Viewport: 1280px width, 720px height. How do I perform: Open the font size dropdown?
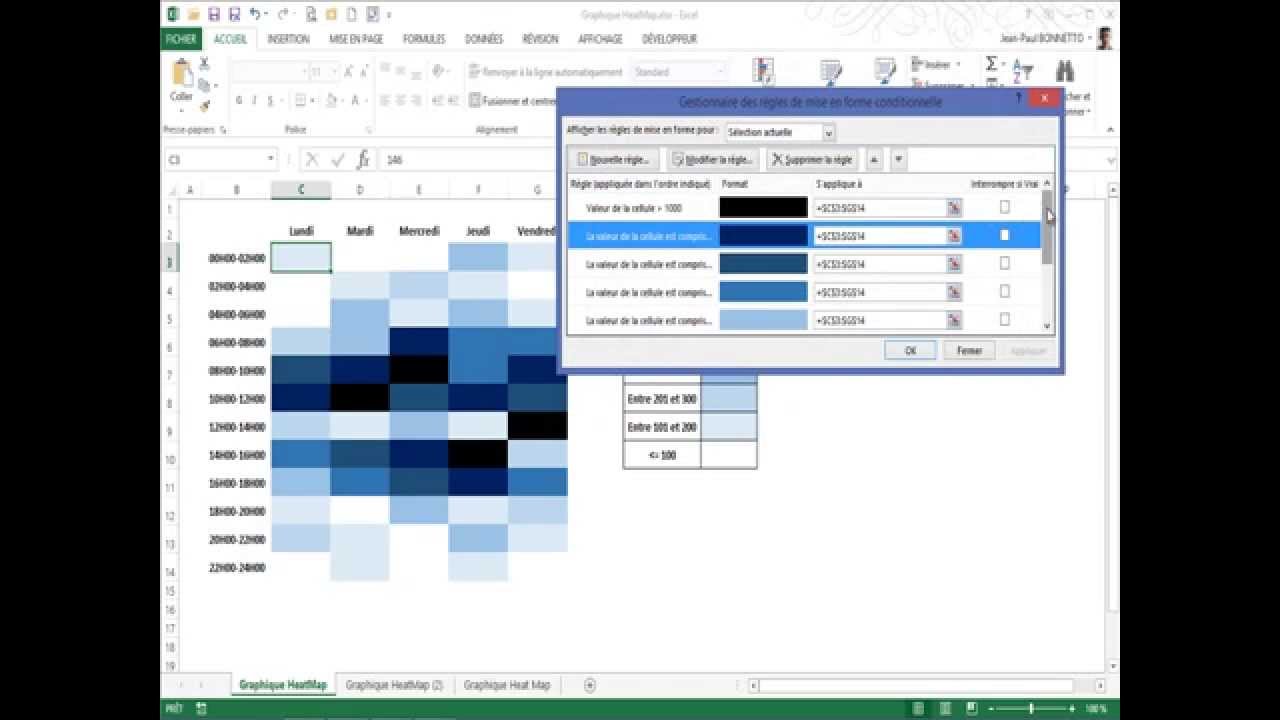tap(335, 72)
